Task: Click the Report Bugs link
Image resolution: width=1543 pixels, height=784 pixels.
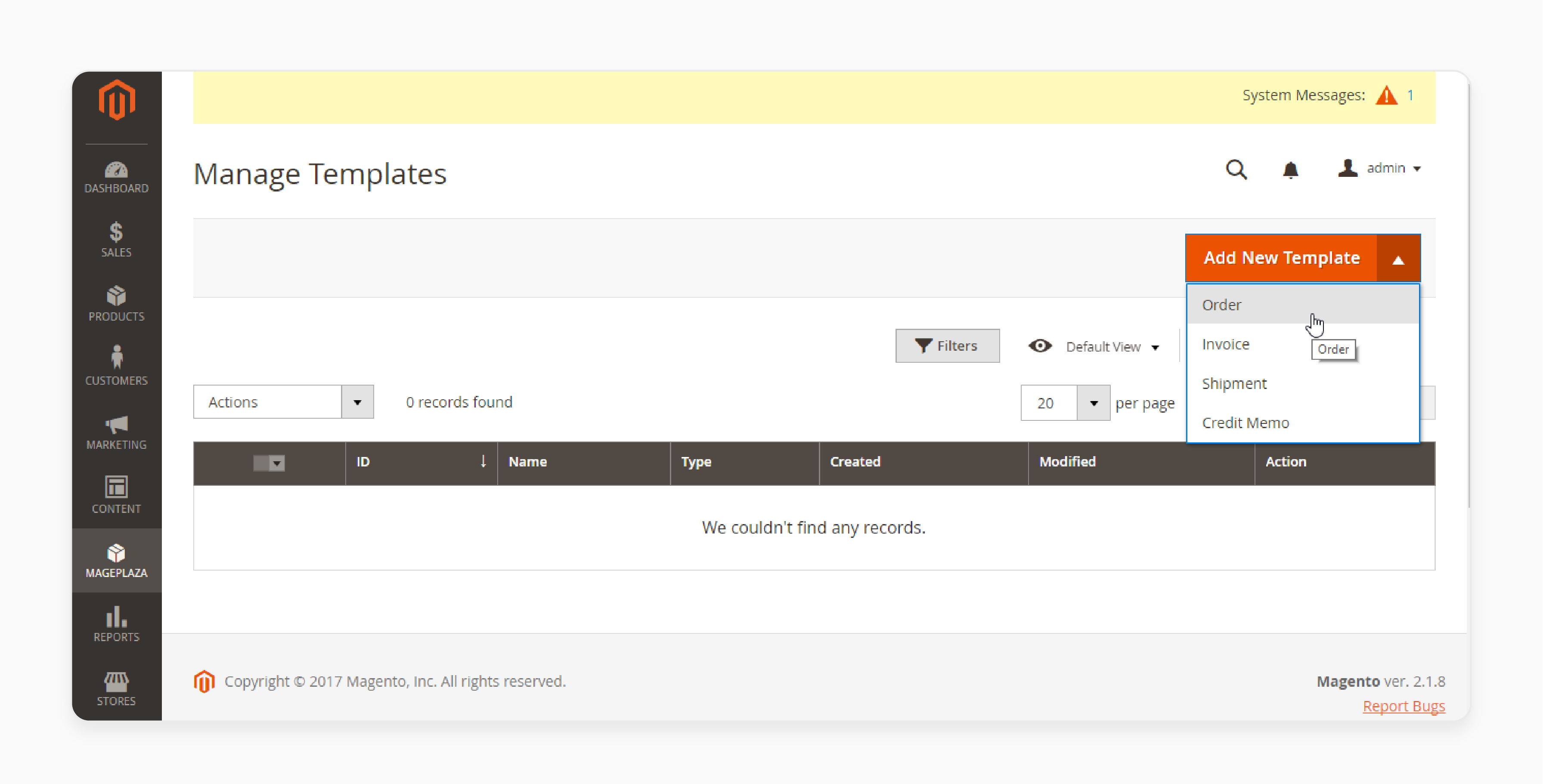Action: point(1404,706)
